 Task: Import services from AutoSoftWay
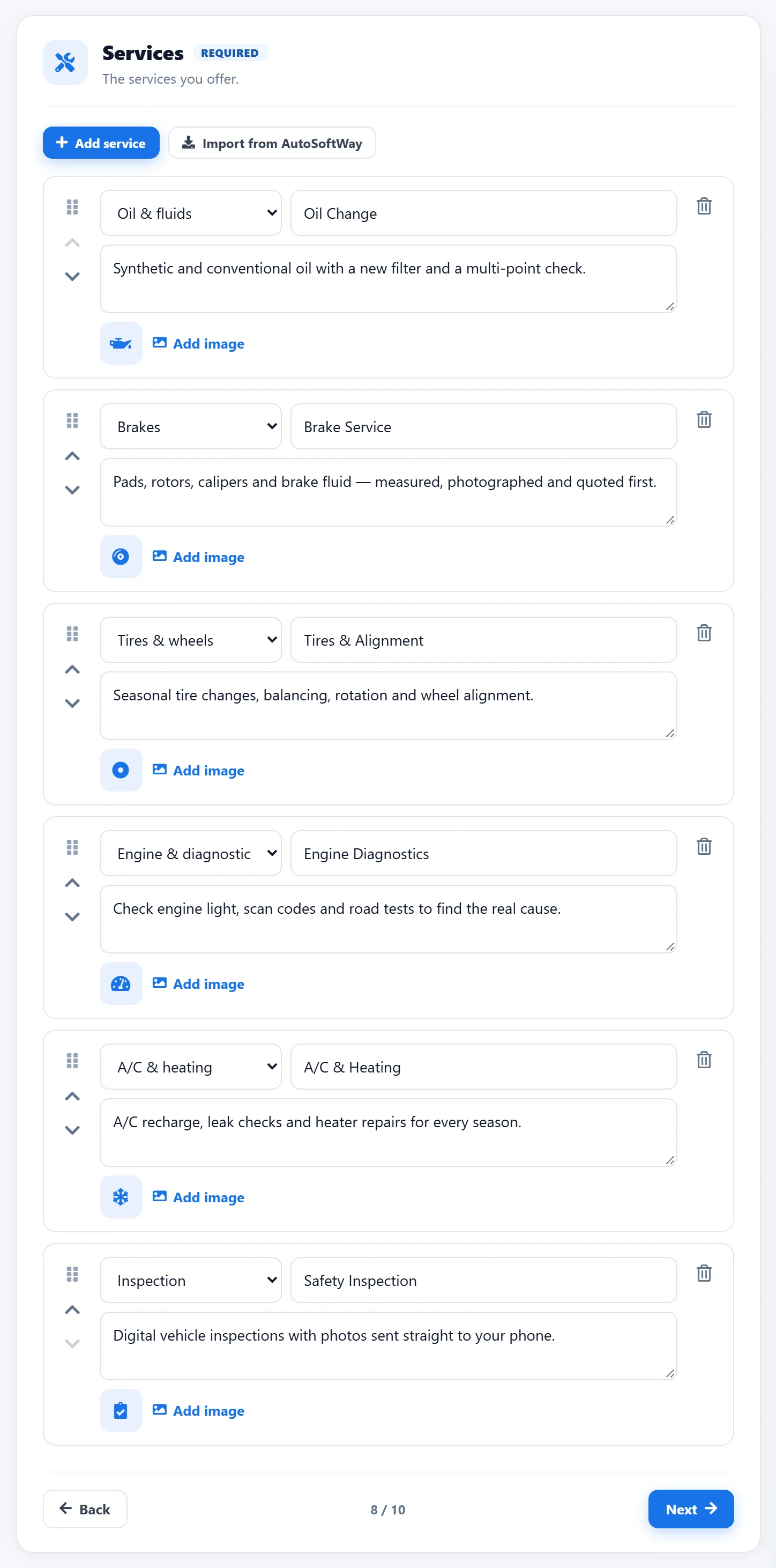point(272,143)
